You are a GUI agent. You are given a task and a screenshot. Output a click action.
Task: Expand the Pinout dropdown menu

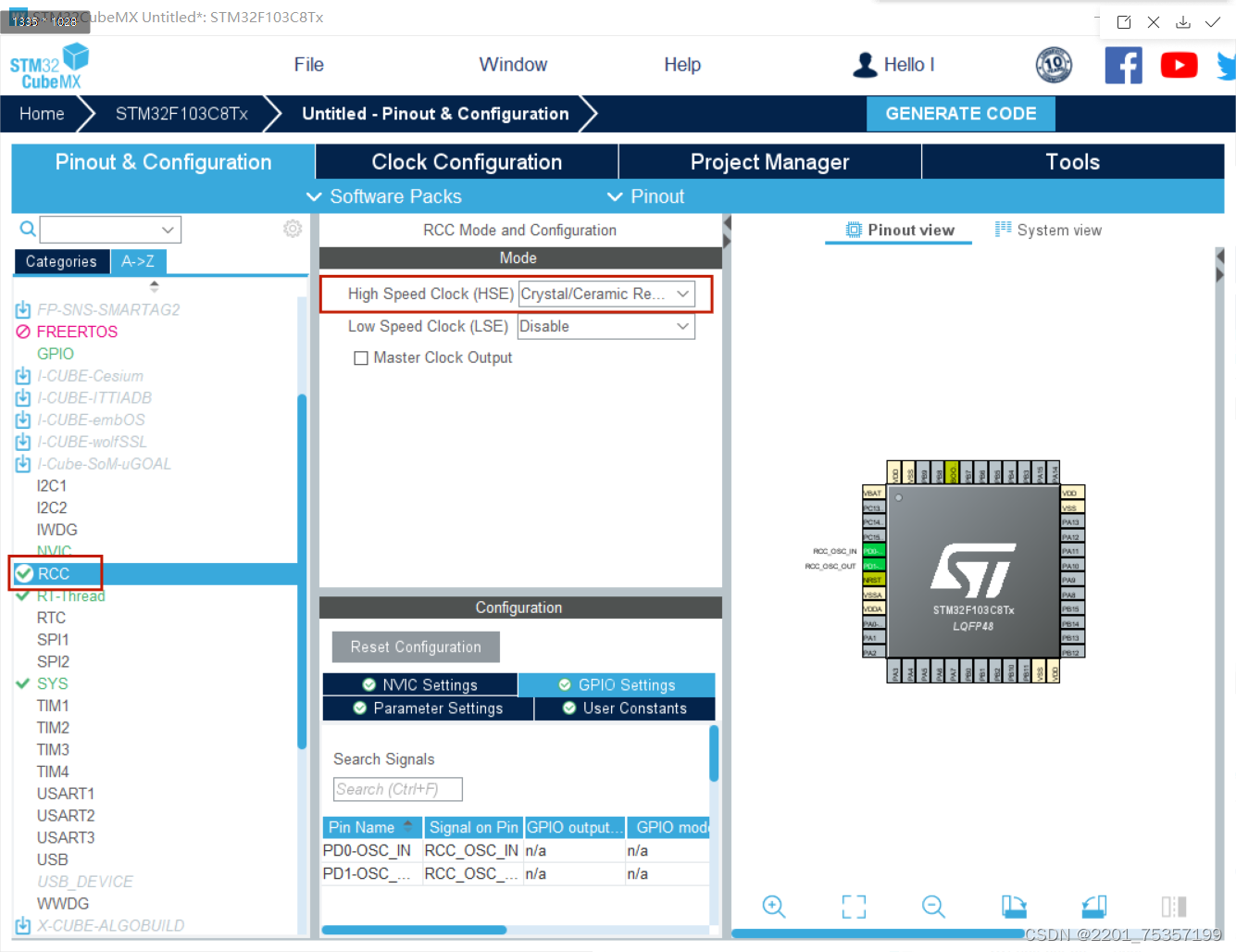pyautogui.click(x=645, y=196)
